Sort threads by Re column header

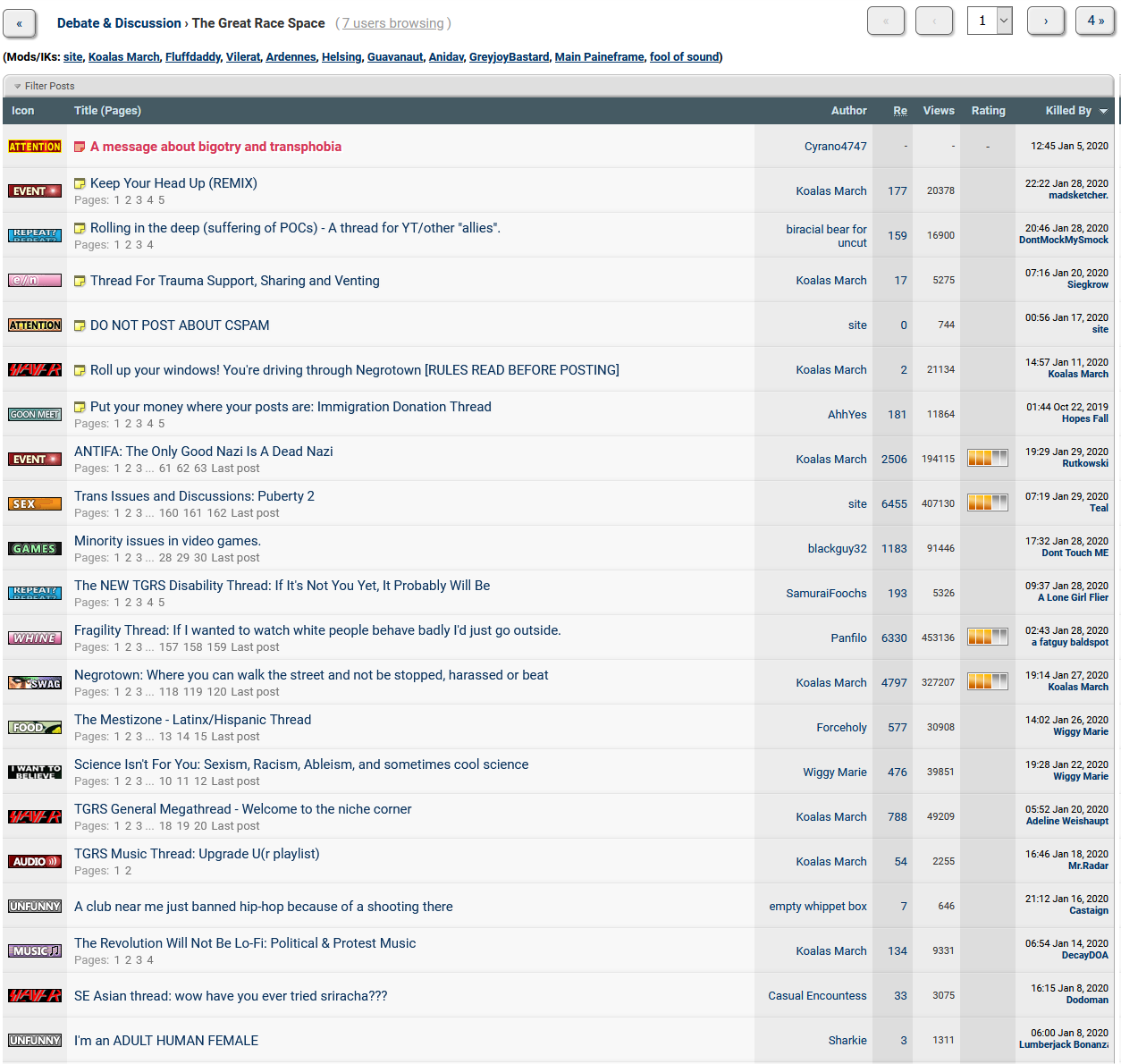coord(900,111)
